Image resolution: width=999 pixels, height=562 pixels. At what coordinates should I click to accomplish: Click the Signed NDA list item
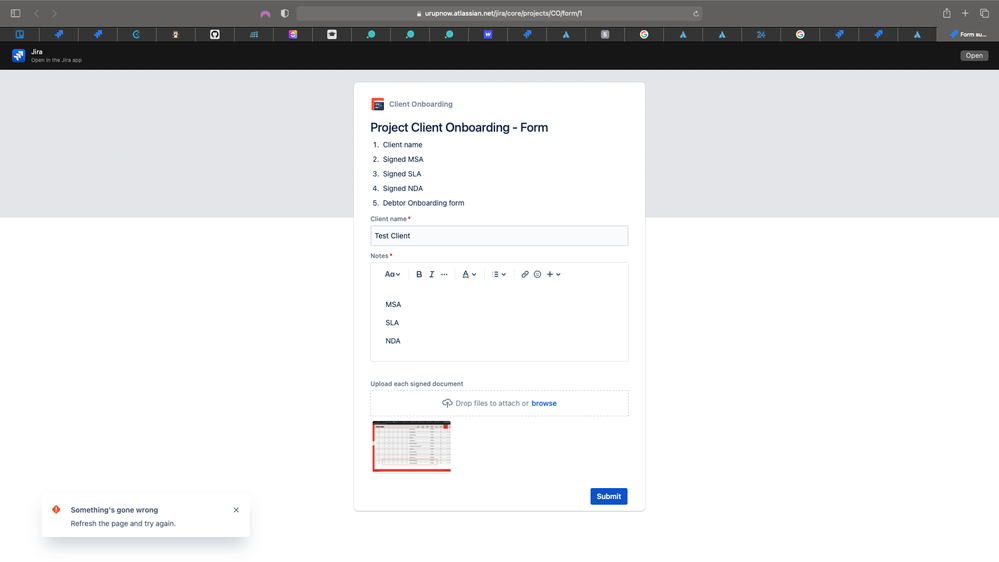click(x=403, y=189)
